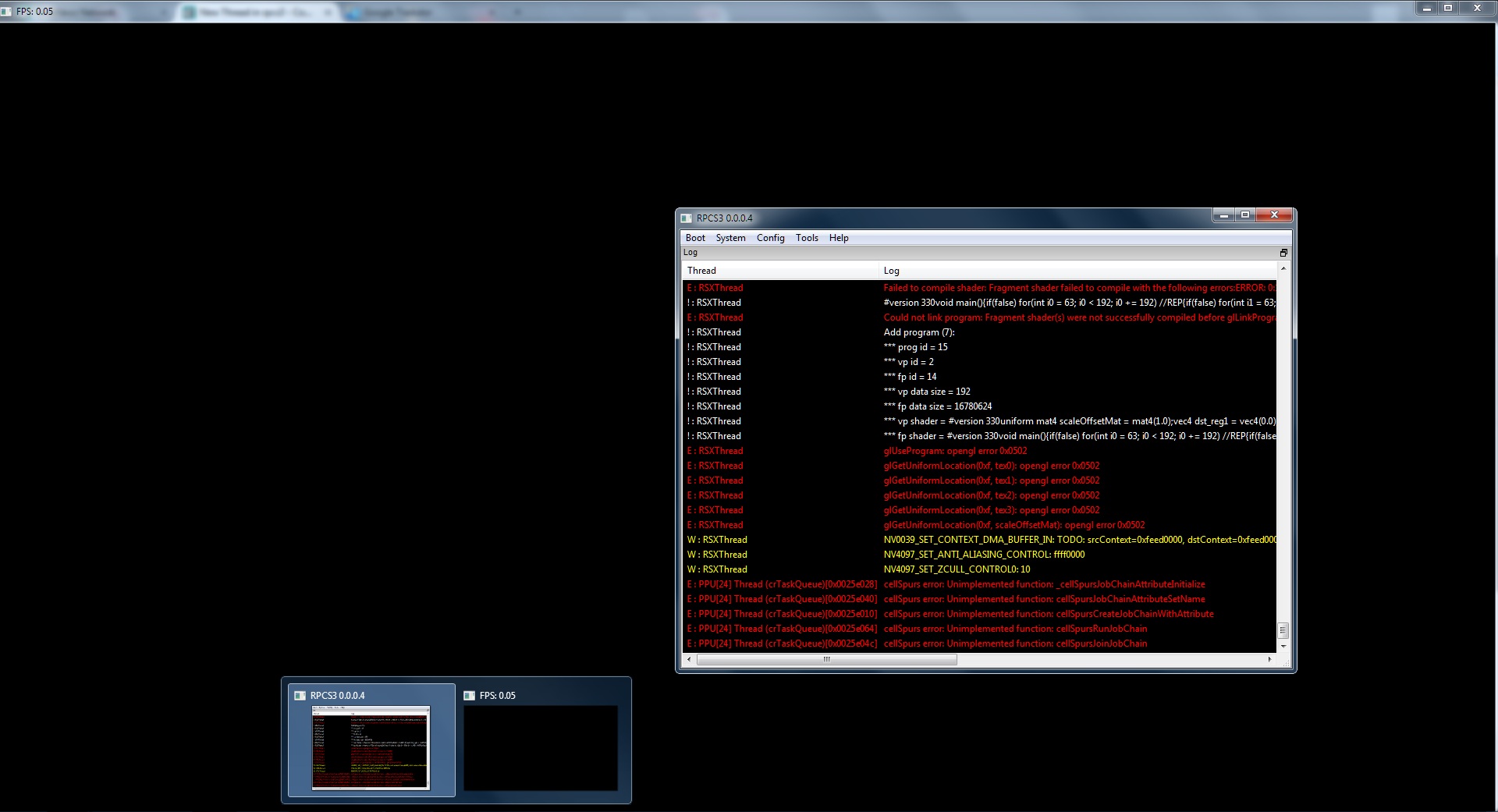
Task: Select the glUseProgram opengl error log row
Action: (x=955, y=451)
